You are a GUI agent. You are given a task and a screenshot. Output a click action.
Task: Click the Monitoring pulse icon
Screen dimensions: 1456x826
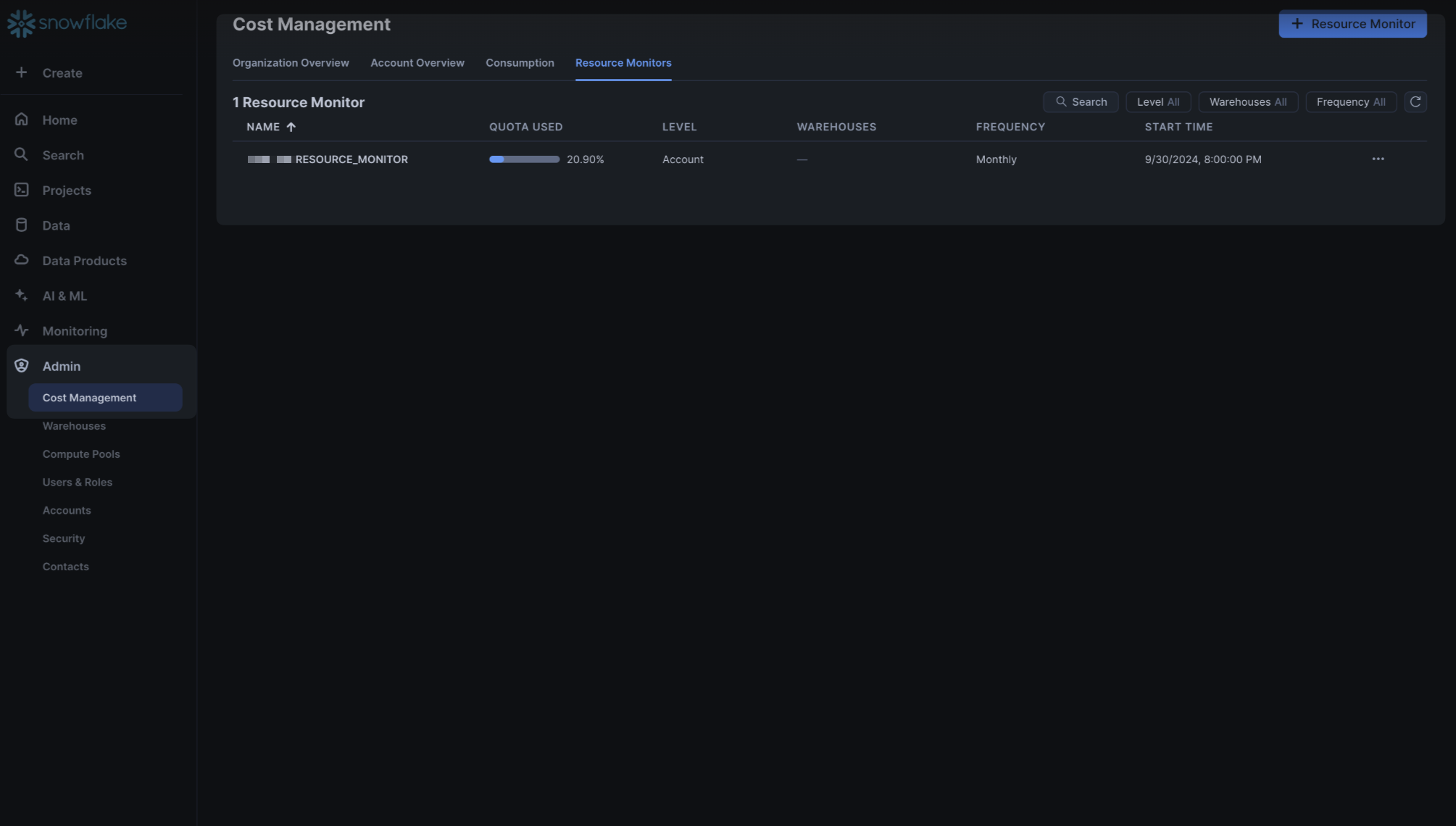click(x=21, y=330)
